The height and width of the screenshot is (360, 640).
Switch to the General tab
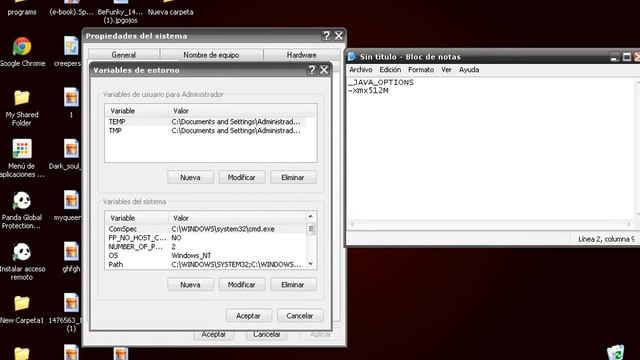124,55
